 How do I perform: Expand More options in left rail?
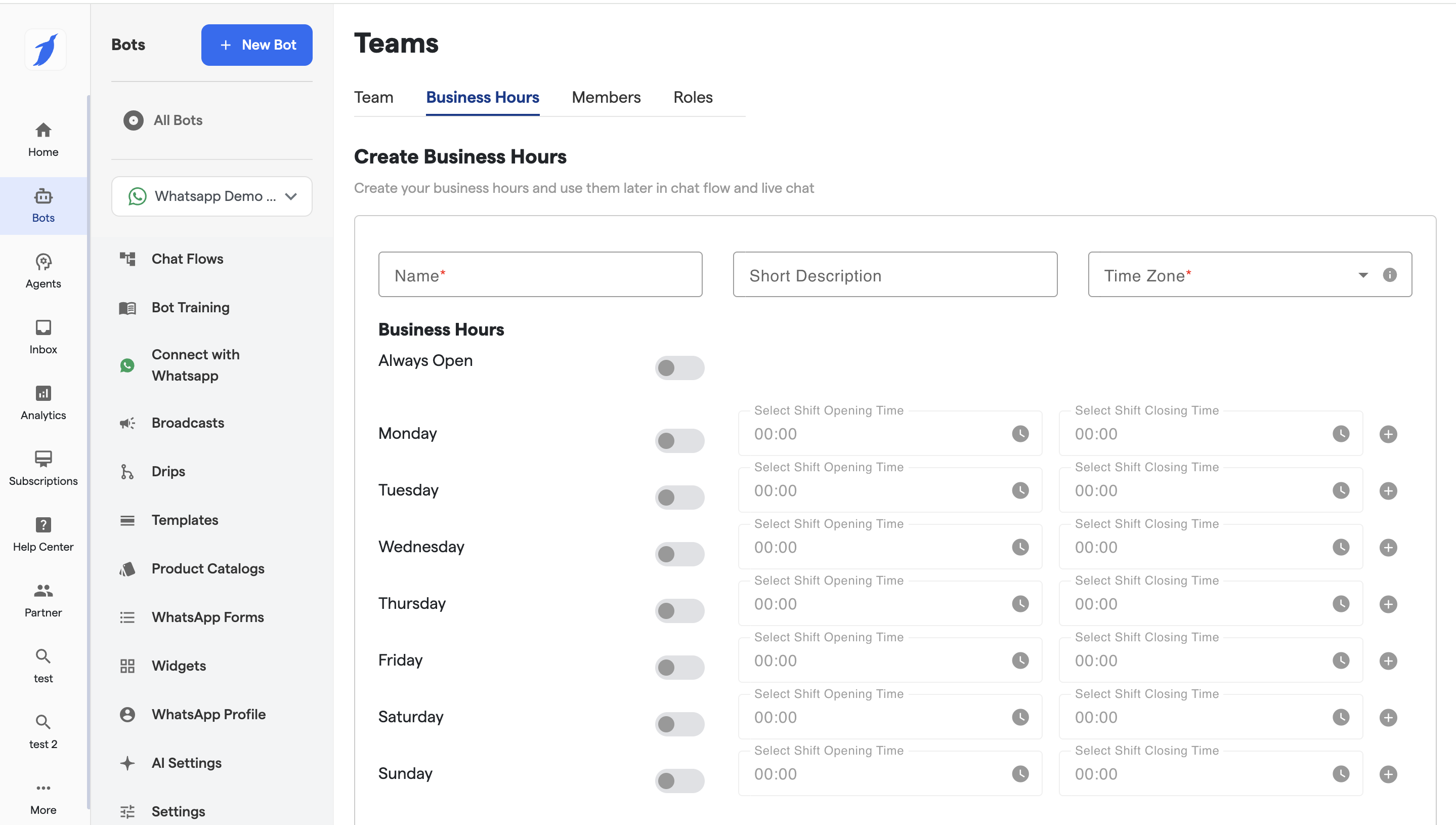pos(43,797)
